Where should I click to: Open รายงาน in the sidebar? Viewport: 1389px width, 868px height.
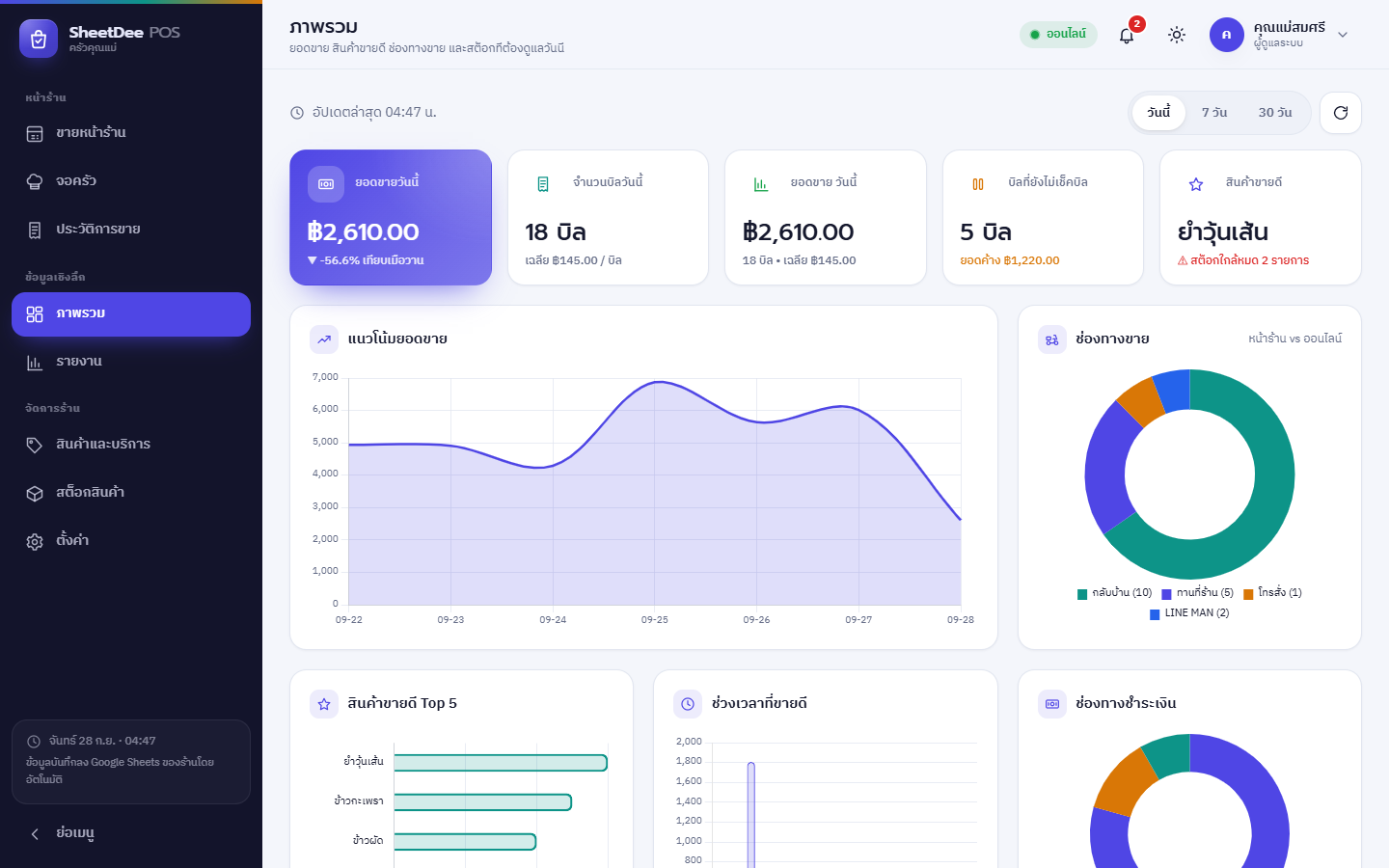click(131, 363)
